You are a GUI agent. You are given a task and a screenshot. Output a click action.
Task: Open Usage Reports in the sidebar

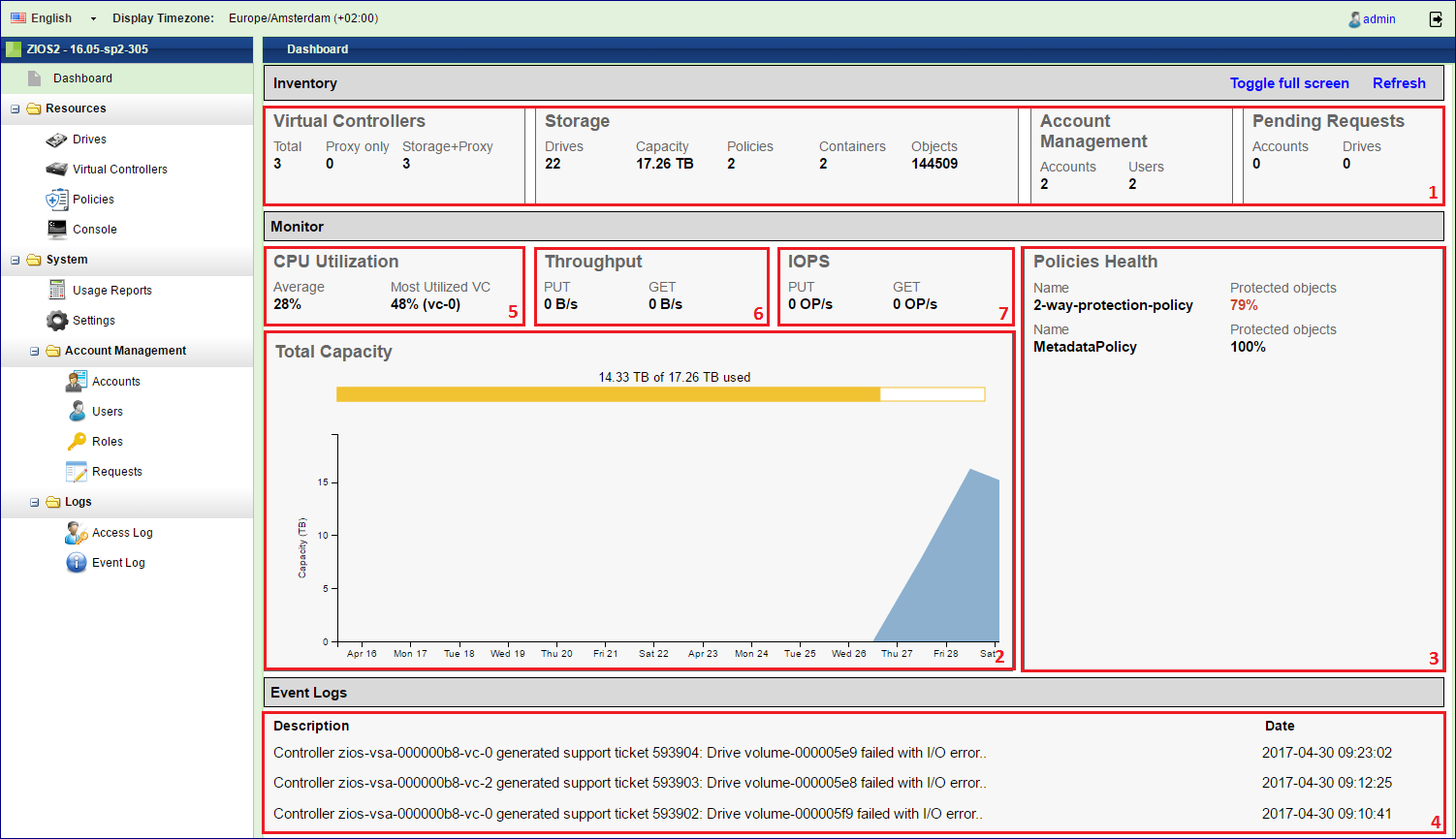pyautogui.click(x=112, y=291)
